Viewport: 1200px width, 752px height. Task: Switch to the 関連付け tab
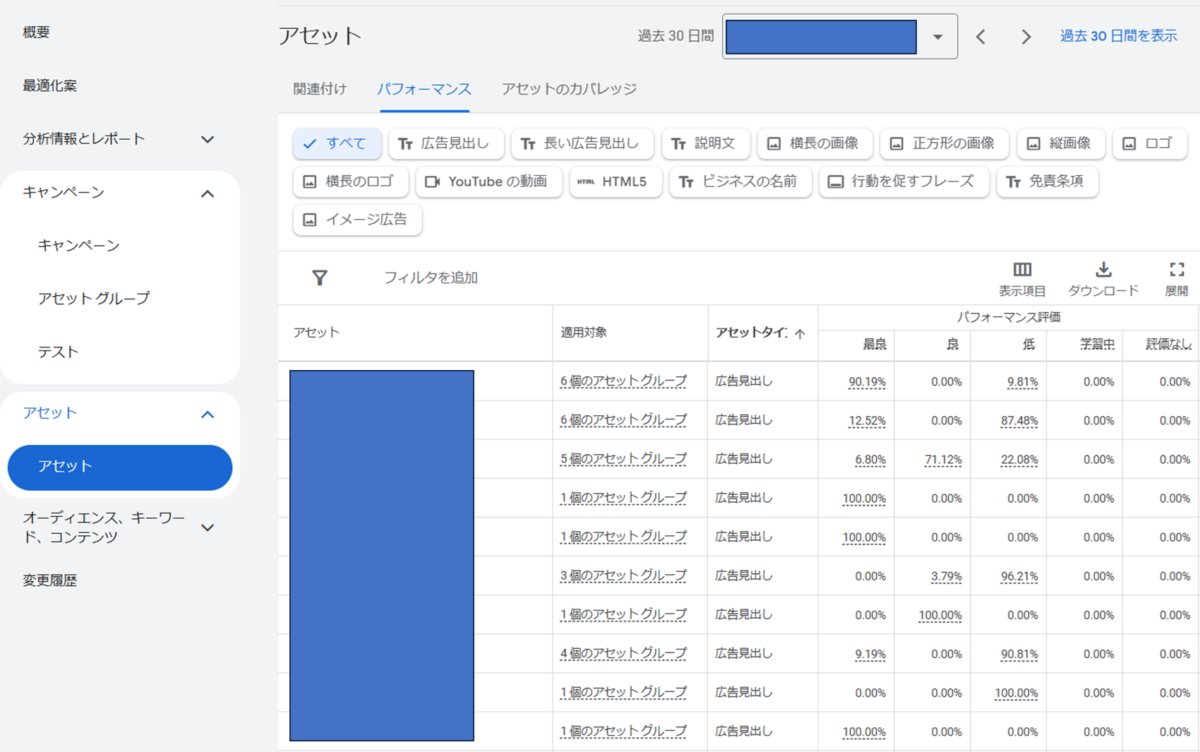click(x=320, y=89)
